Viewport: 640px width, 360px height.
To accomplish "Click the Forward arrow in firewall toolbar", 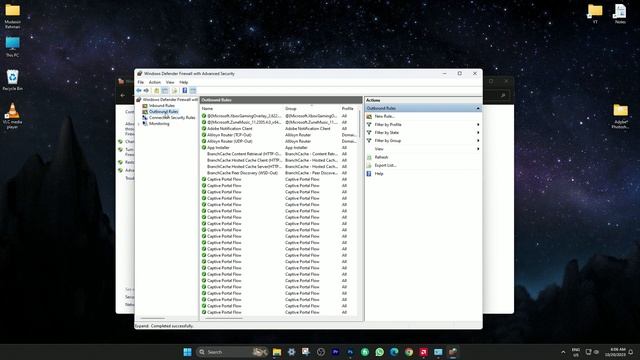I will click(146, 91).
